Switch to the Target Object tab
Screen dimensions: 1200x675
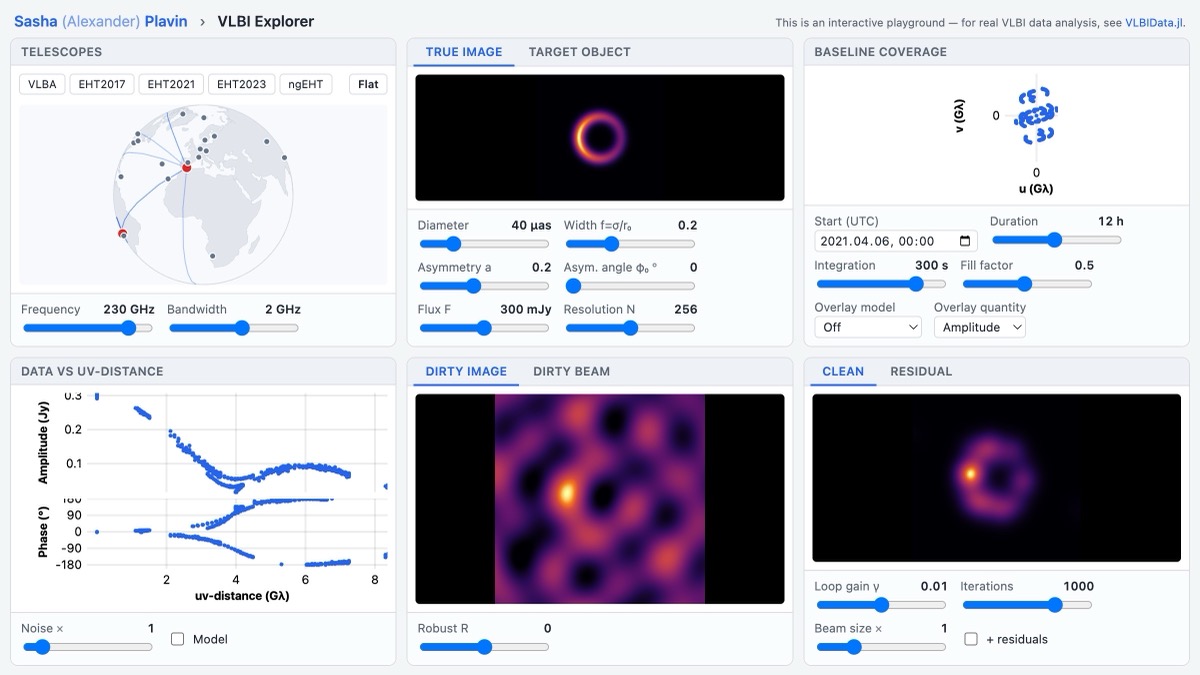point(579,52)
